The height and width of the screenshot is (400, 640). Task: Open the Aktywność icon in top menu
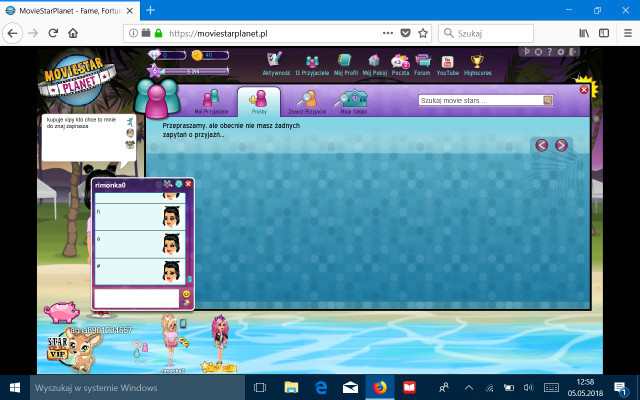pos(275,63)
